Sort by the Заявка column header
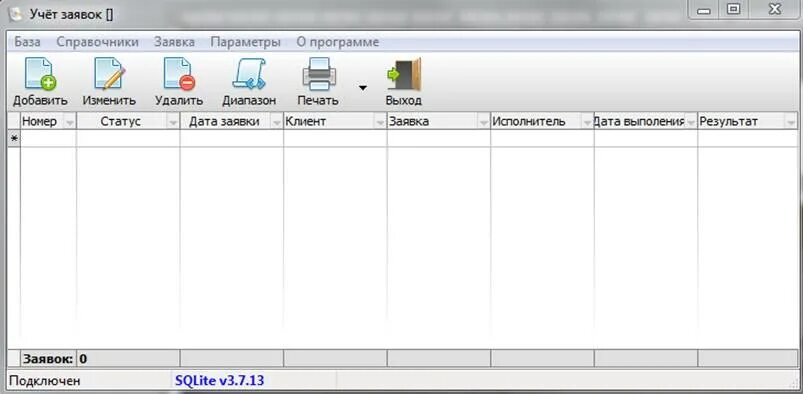The image size is (803, 394). pyautogui.click(x=409, y=122)
